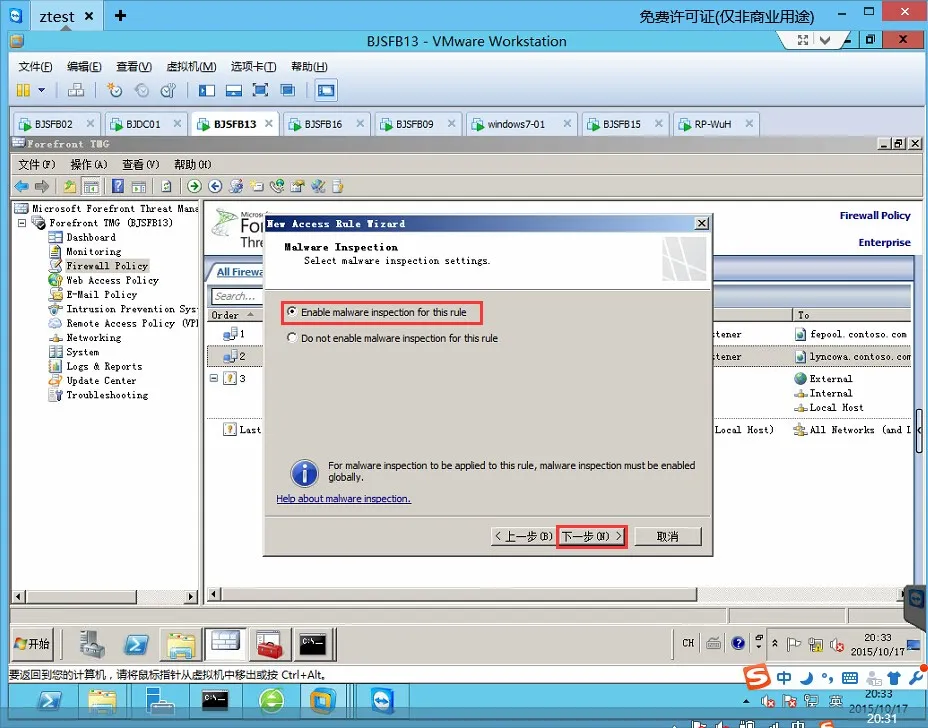Select Troubleshooting tree node
Screen dimensions: 928x728
coord(107,395)
